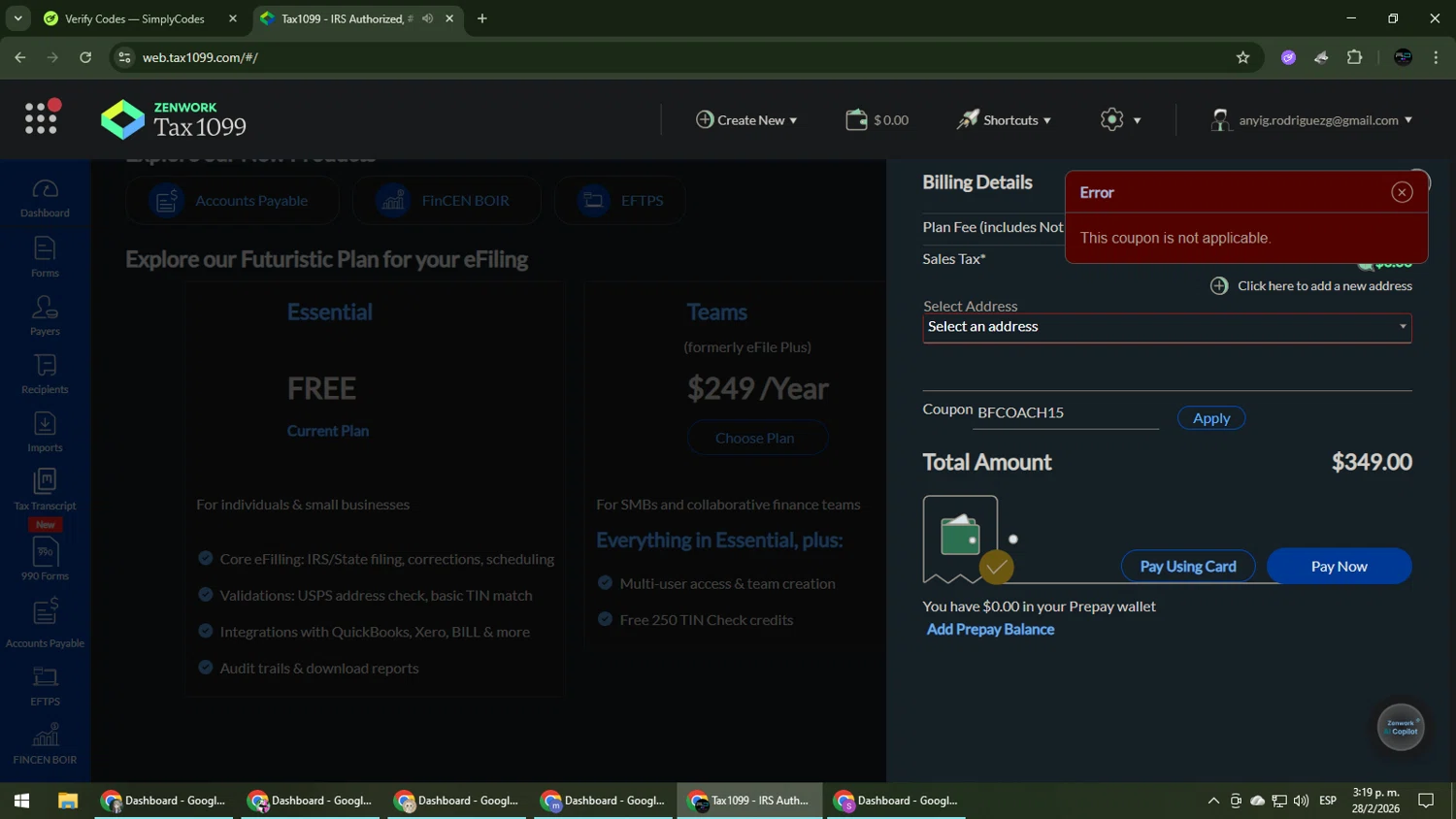The height and width of the screenshot is (819, 1456).
Task: Open the $0.00 wallet balance
Action: (x=877, y=120)
